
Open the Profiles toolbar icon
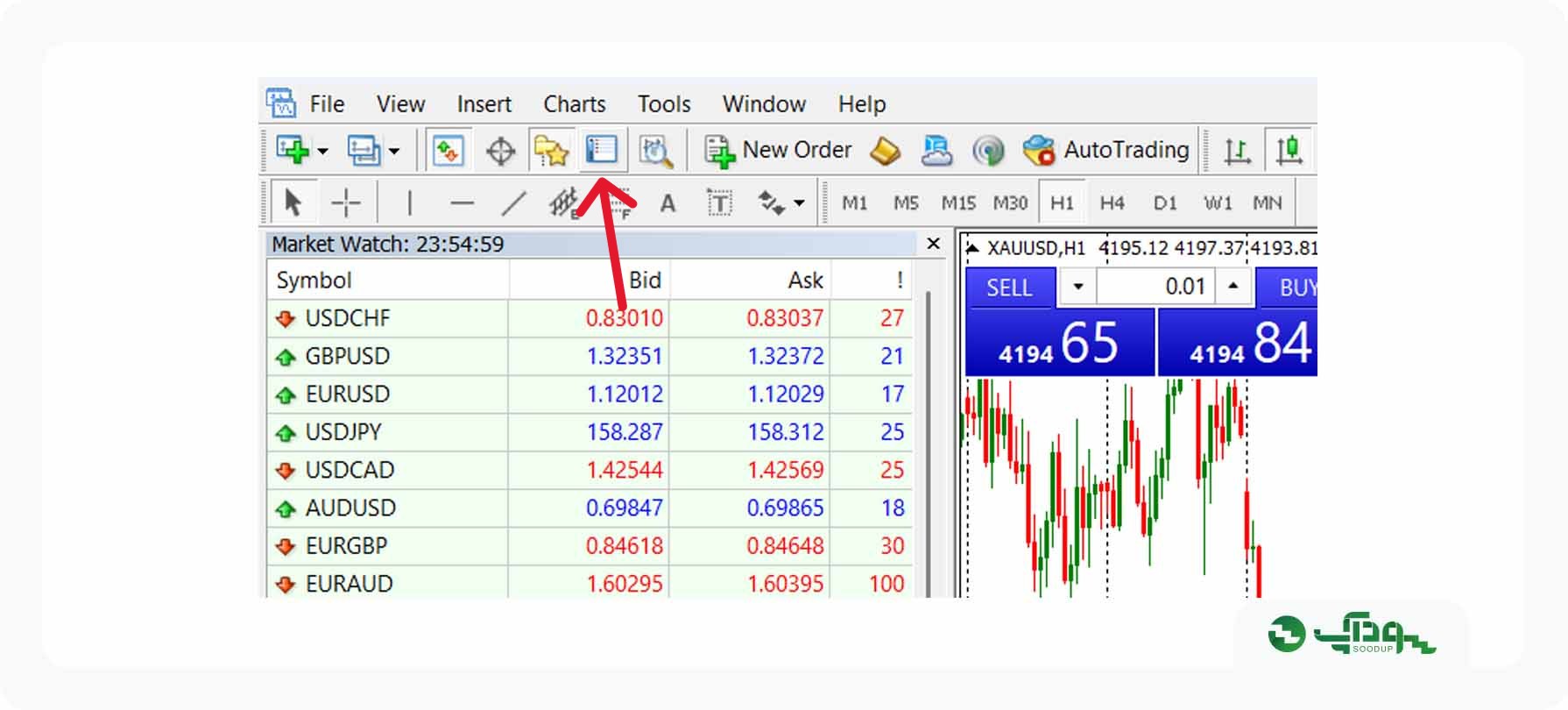point(364,150)
